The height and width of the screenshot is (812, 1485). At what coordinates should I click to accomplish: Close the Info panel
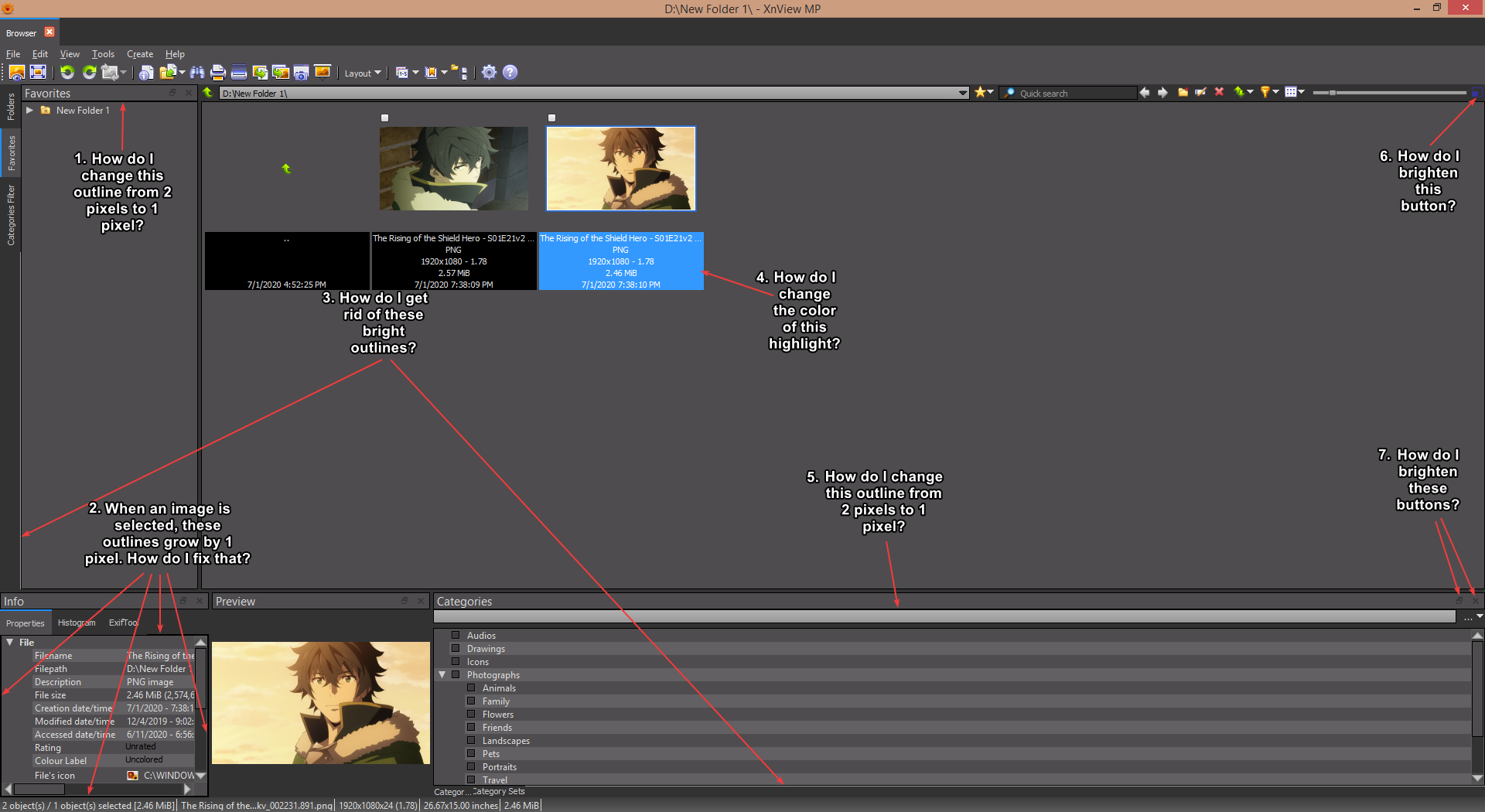tap(200, 601)
